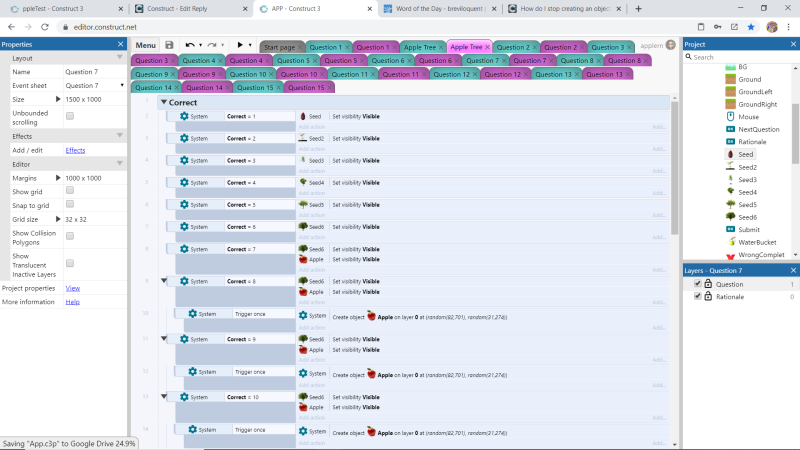Open the Effects link
The width and height of the screenshot is (800, 450).
pos(75,150)
